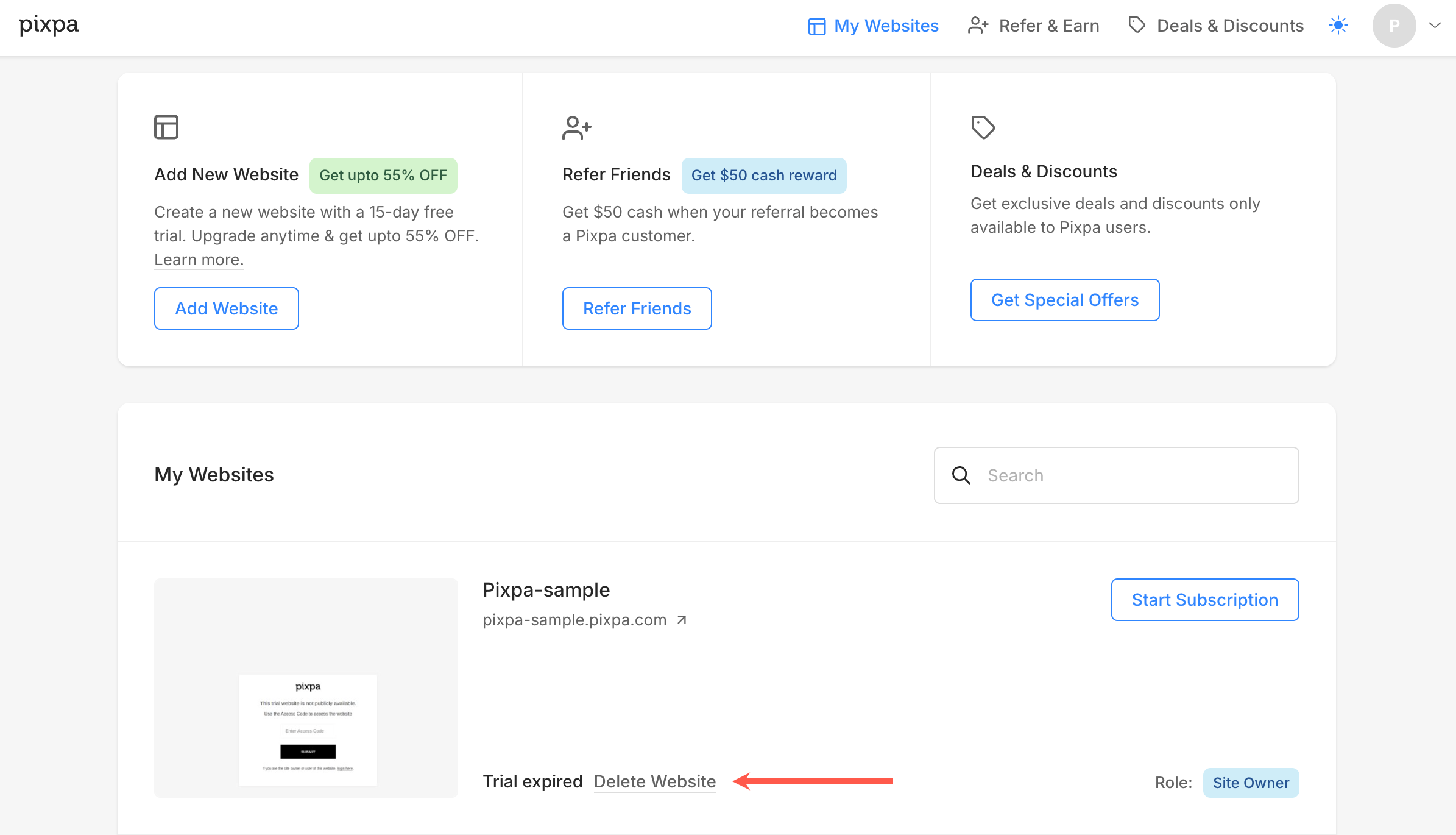
Task: Click the Refer Friends person-plus icon
Action: tap(576, 128)
